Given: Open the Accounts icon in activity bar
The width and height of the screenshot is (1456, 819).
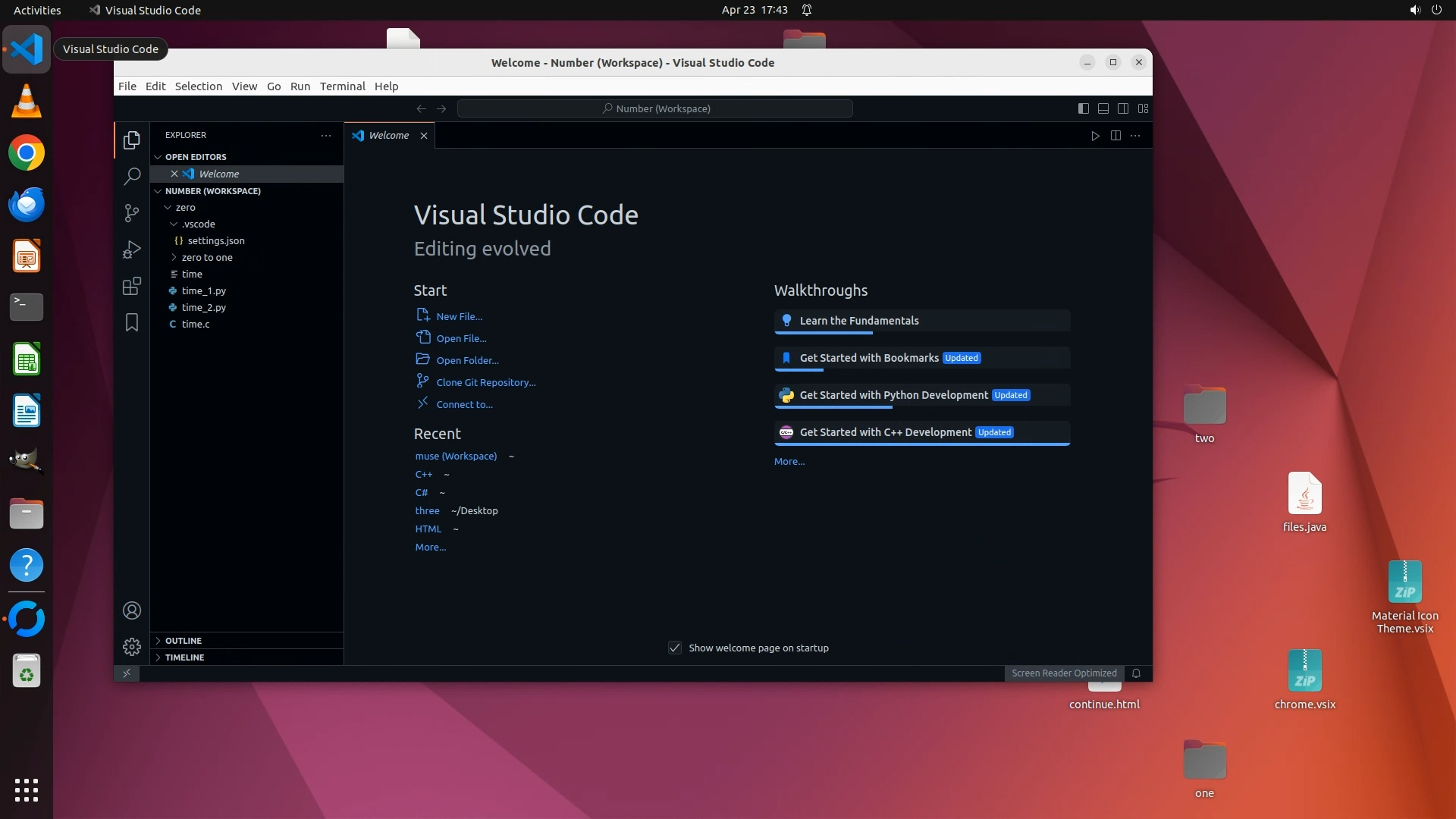Looking at the screenshot, I should [x=132, y=610].
